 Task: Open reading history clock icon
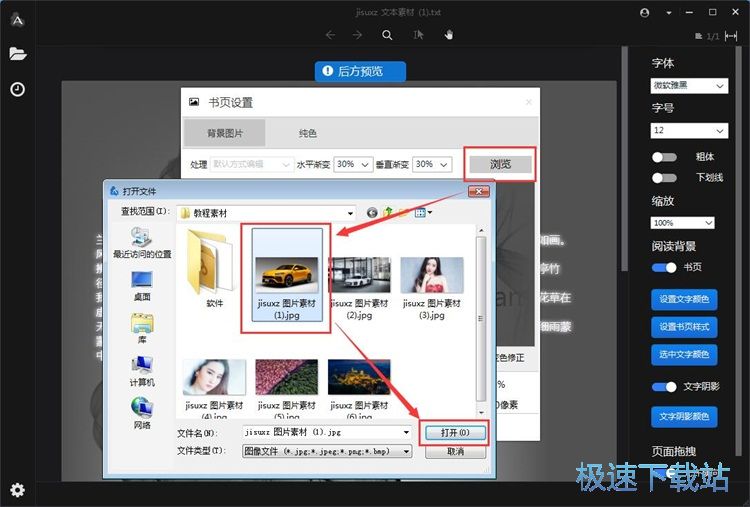click(x=17, y=90)
